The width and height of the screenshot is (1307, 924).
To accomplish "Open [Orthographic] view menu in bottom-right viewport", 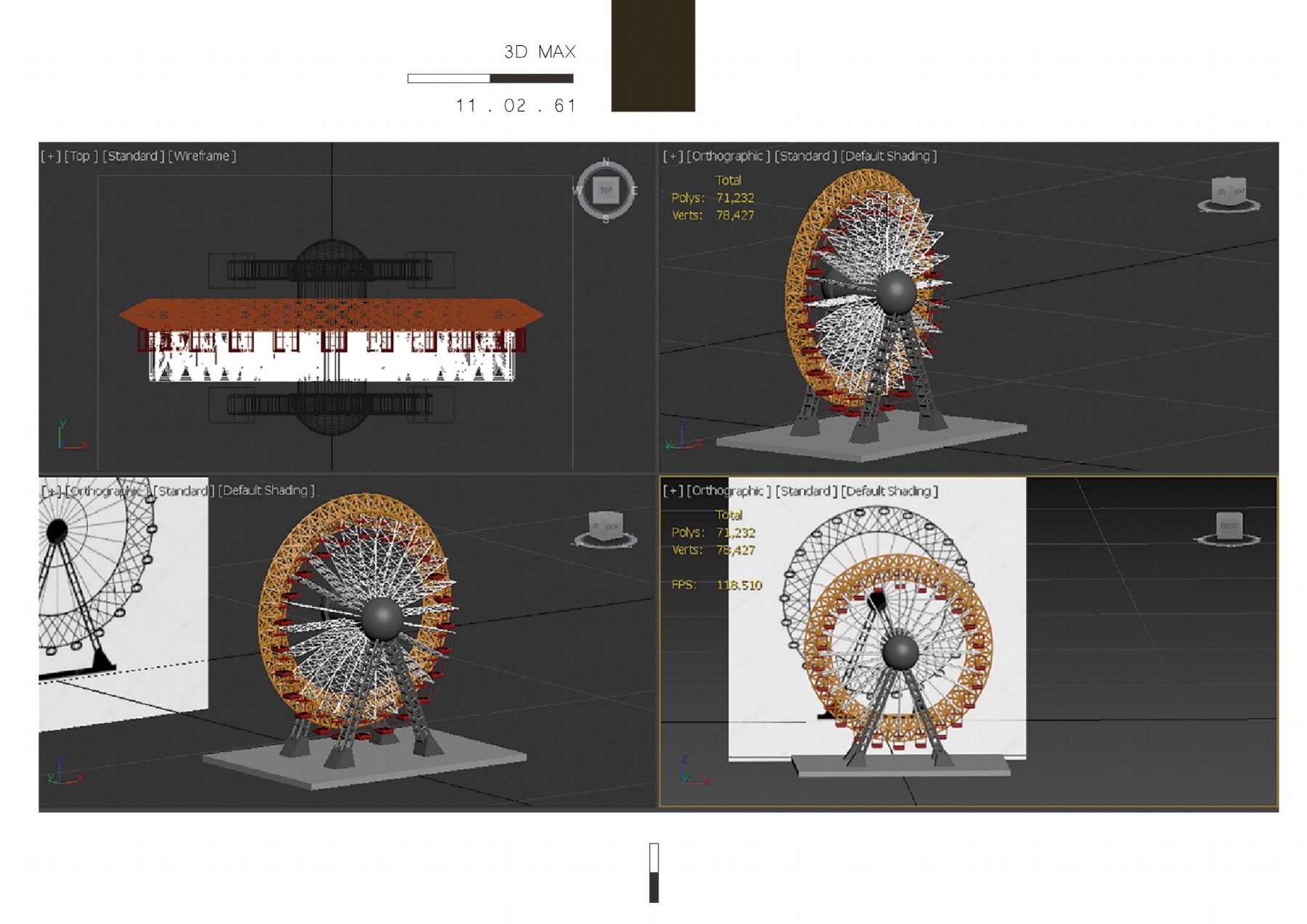I will pos(728,491).
